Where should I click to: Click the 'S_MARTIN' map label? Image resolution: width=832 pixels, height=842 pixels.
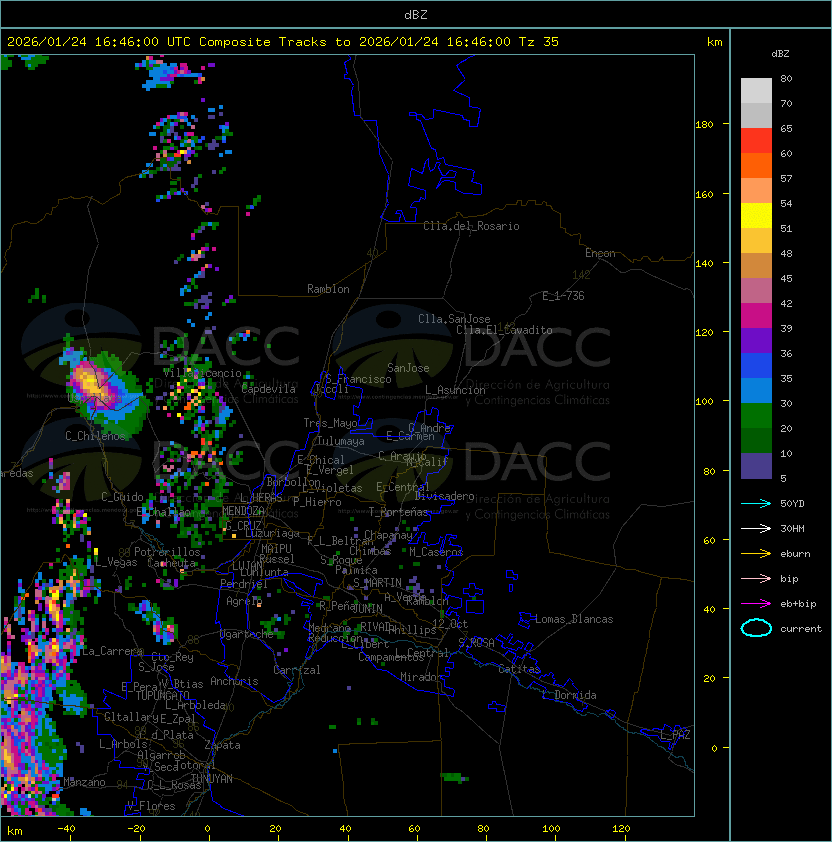coord(377,583)
